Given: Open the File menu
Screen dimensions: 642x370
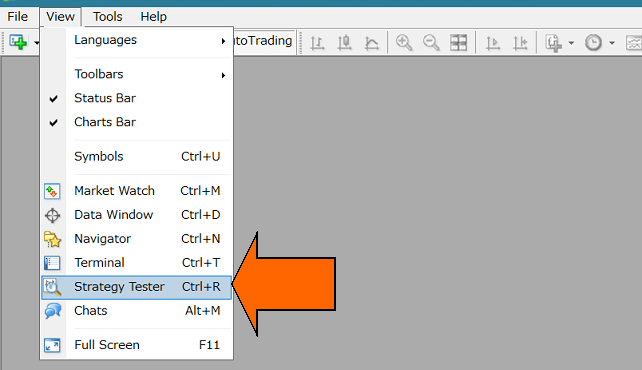Looking at the screenshot, I should click(18, 17).
